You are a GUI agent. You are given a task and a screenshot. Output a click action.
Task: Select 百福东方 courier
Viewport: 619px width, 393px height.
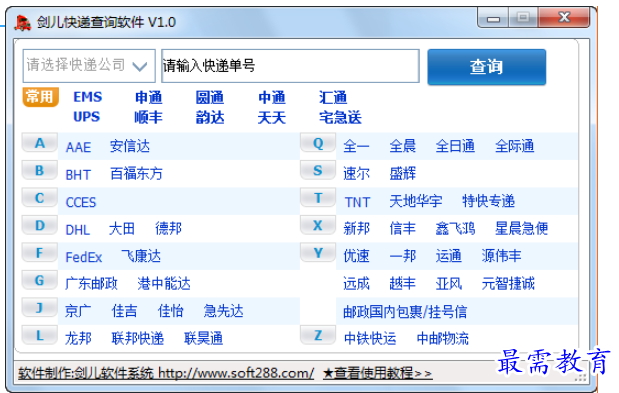(x=136, y=174)
